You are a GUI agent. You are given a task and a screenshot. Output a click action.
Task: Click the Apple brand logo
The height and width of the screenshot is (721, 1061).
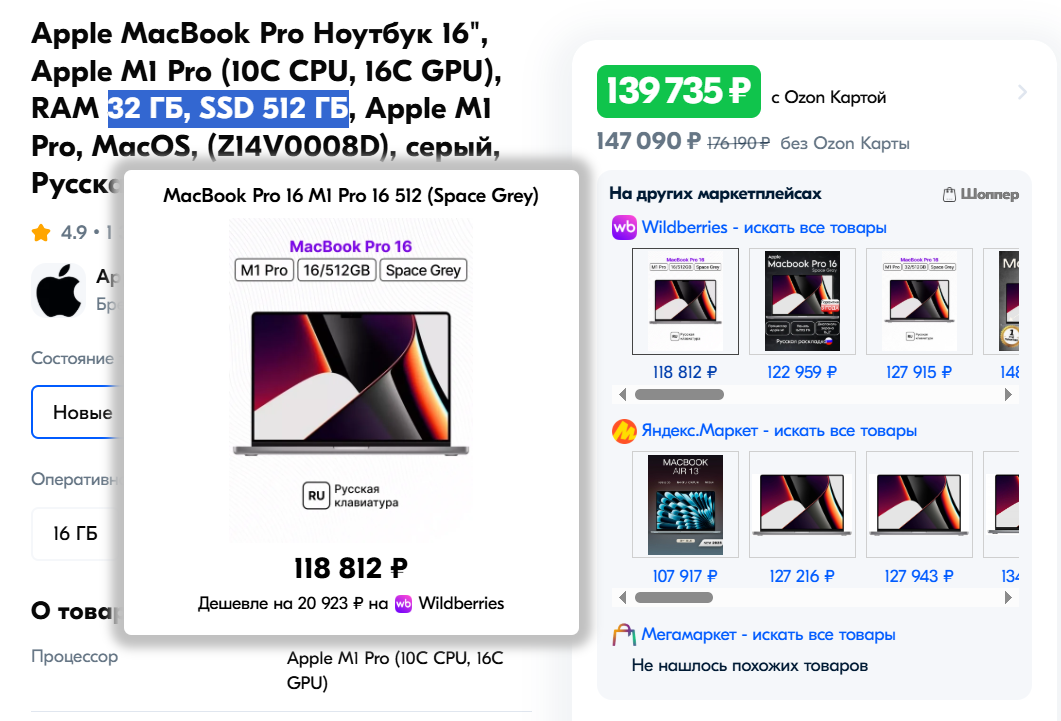pyautogui.click(x=58, y=292)
